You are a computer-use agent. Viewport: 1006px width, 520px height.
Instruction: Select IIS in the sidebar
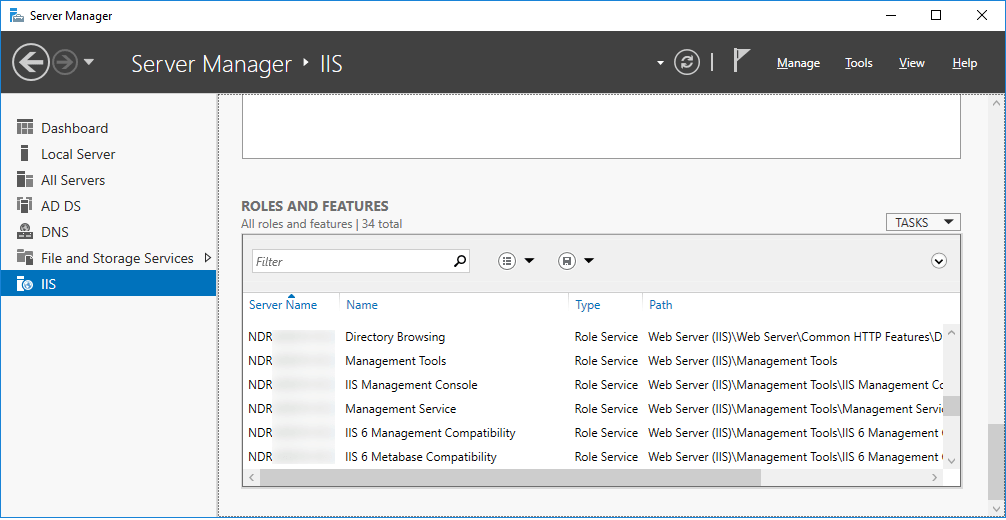tap(108, 284)
